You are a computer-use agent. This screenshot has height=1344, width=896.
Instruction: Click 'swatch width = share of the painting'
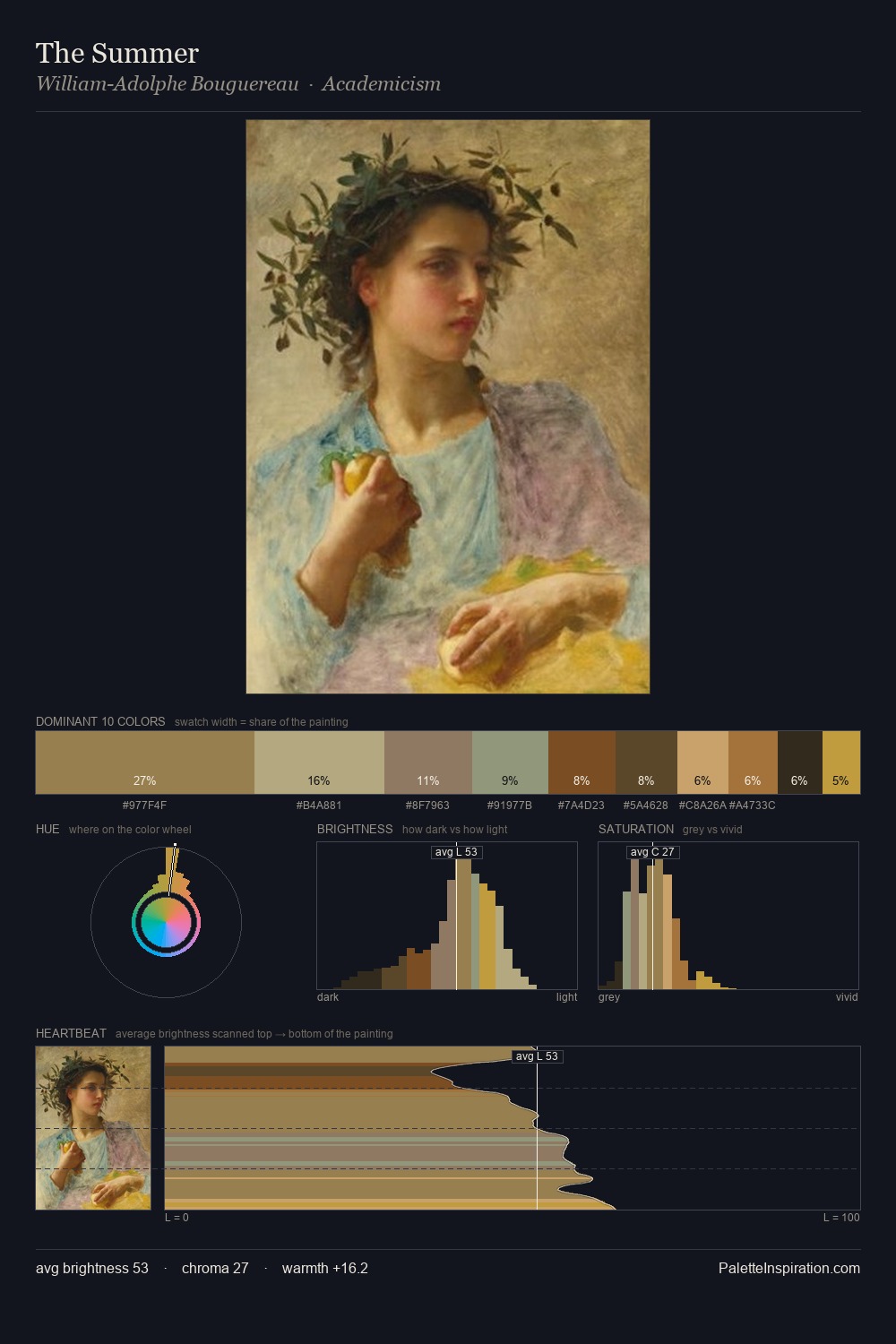coord(262,722)
